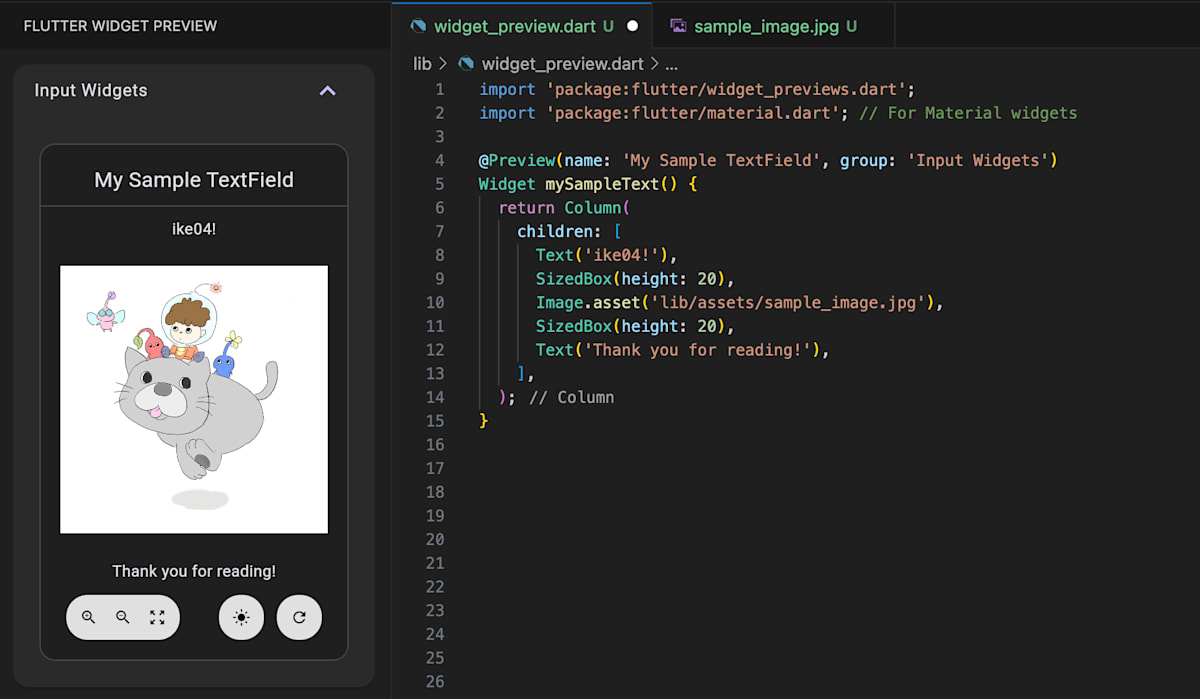Viewport: 1200px width, 699px height.
Task: Click line number 10 in the gutter
Action: point(435,302)
